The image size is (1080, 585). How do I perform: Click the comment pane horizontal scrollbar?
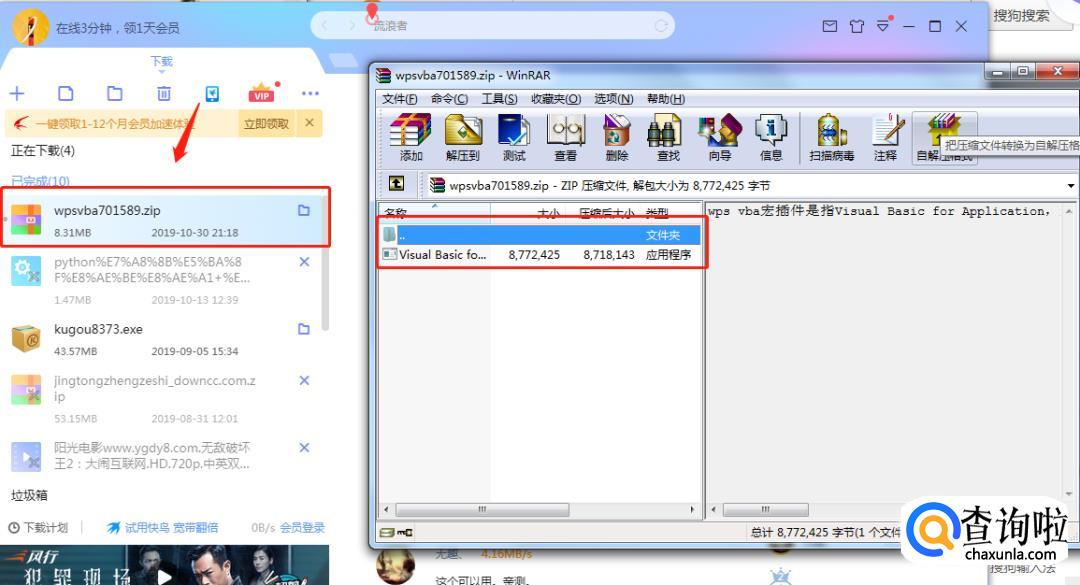pos(765,510)
